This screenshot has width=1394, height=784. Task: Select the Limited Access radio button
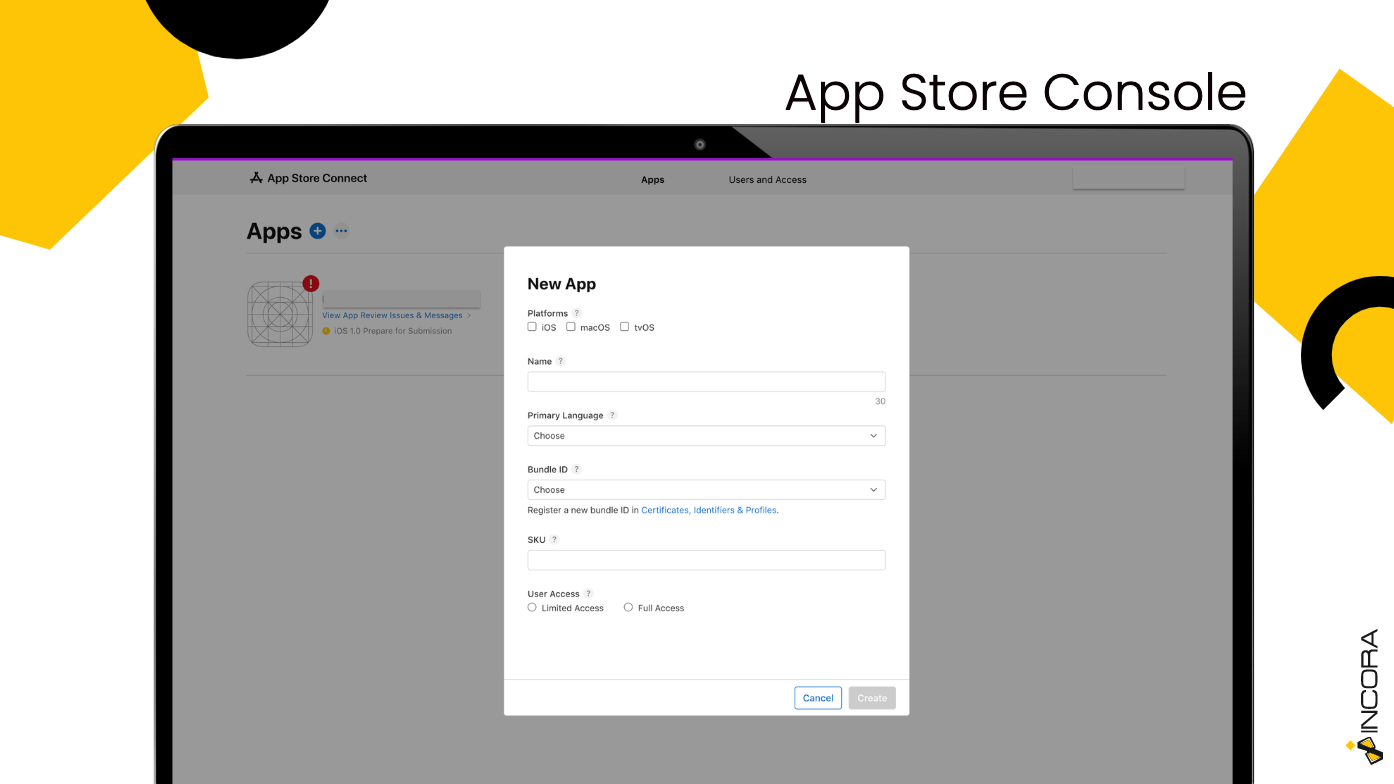pos(532,607)
